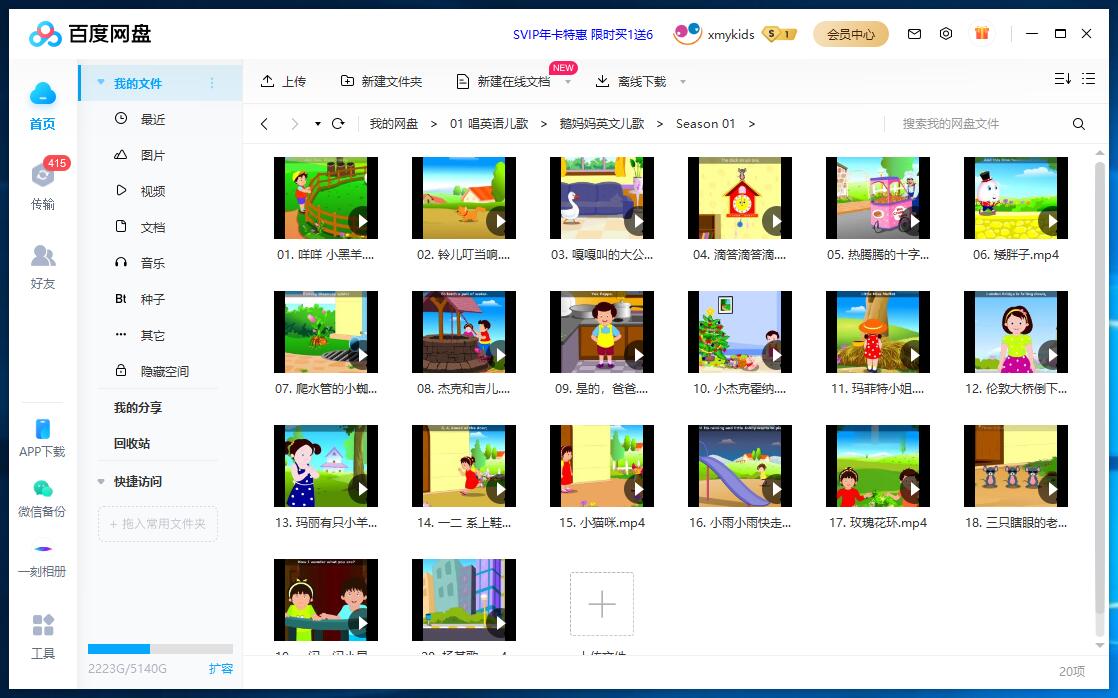The width and height of the screenshot is (1118, 698).
Task: Open the 回收站 (recycle bin)
Action: 132,443
